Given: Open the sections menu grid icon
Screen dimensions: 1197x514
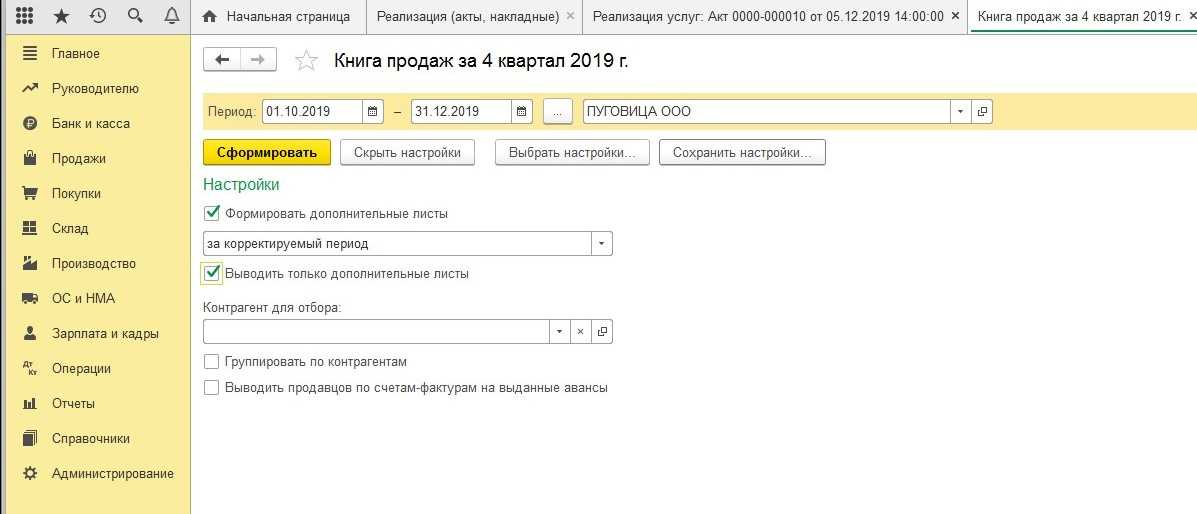Looking at the screenshot, I should coord(25,17).
